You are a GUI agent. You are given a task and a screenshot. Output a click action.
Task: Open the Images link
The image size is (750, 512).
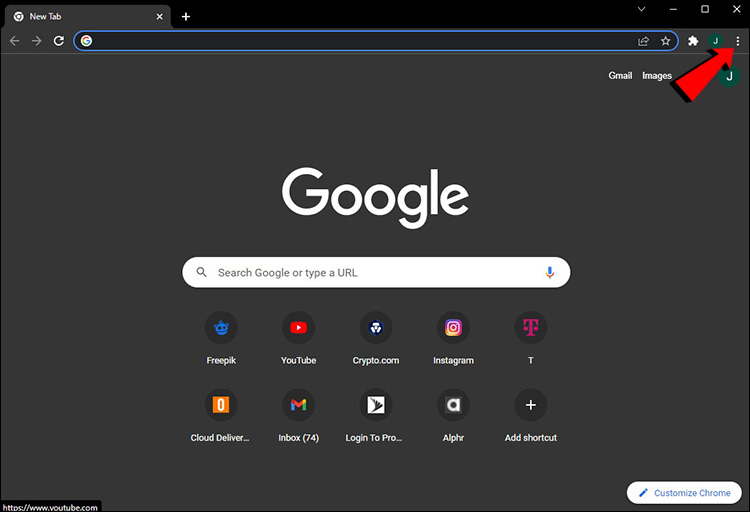pos(657,76)
